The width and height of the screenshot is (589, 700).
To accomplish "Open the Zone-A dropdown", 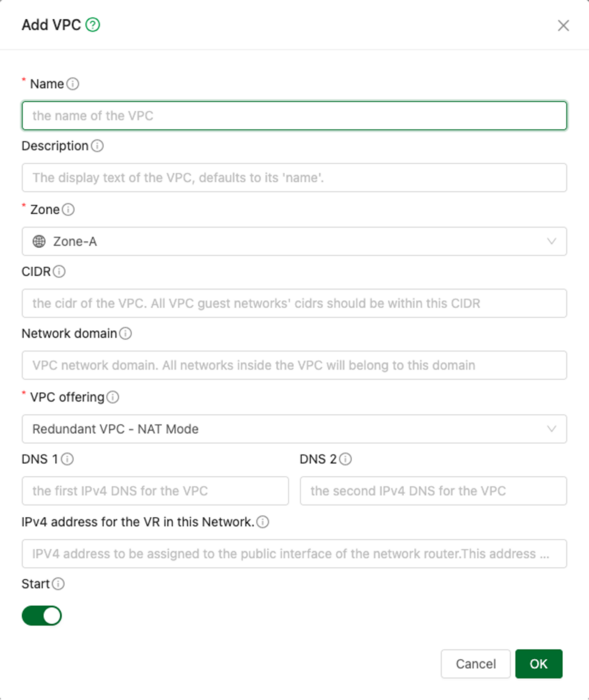I will pyautogui.click(x=294, y=242).
